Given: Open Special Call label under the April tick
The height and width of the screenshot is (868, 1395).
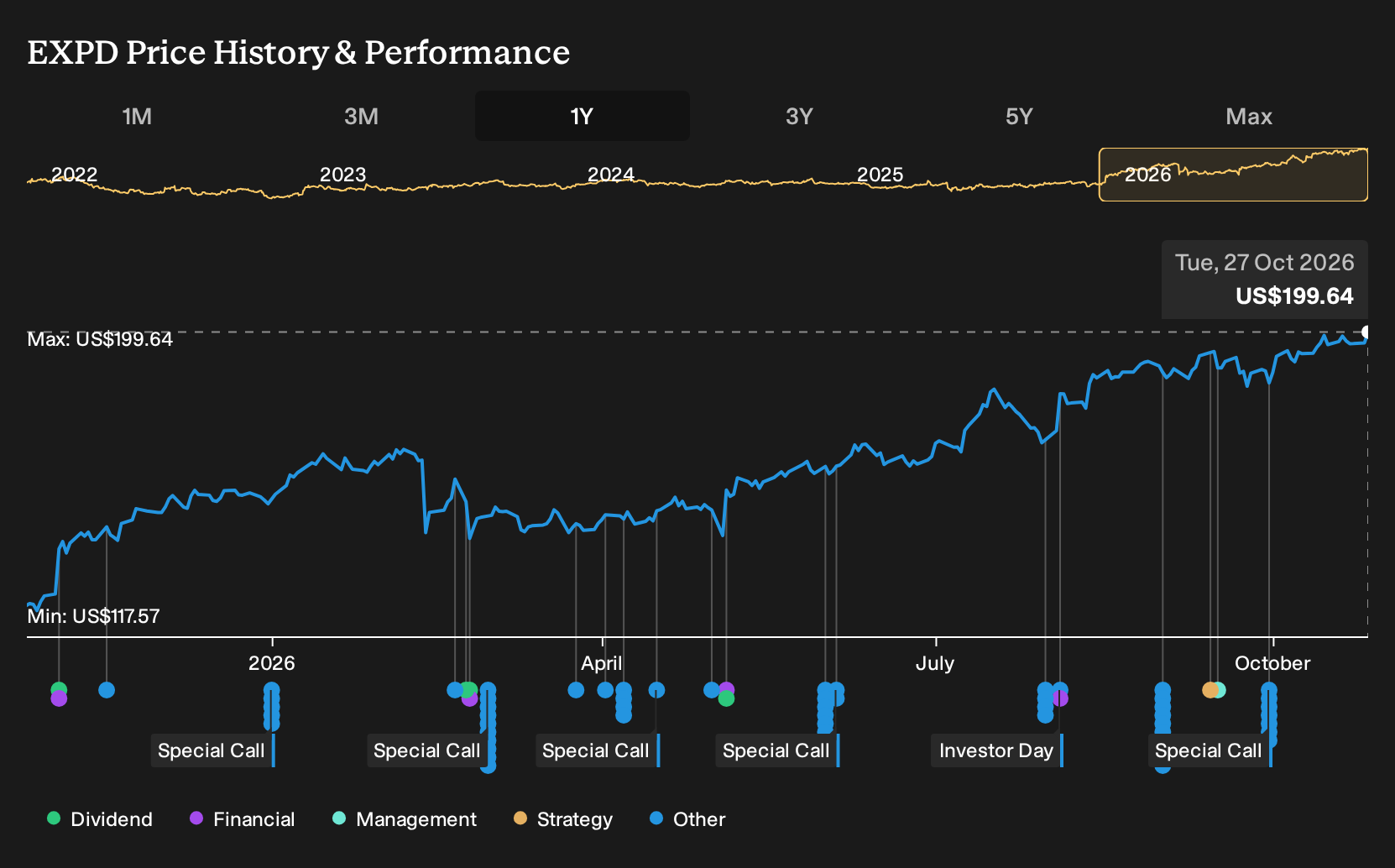Looking at the screenshot, I should point(596,750).
